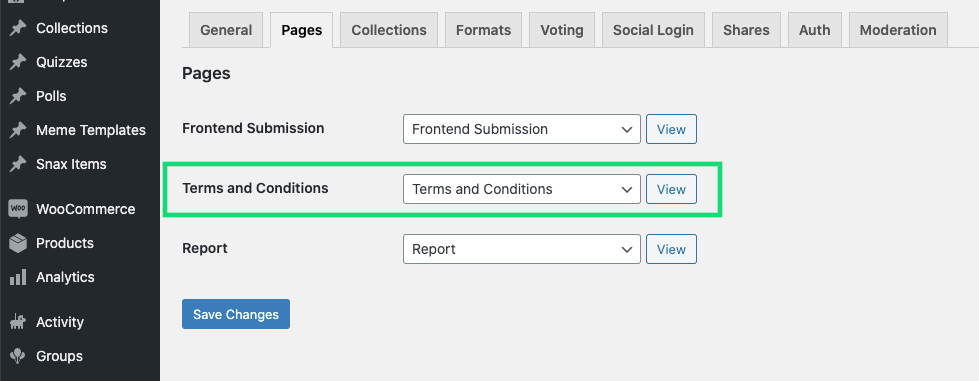Click the Save Changes button
This screenshot has width=979, height=381.
tap(236, 314)
